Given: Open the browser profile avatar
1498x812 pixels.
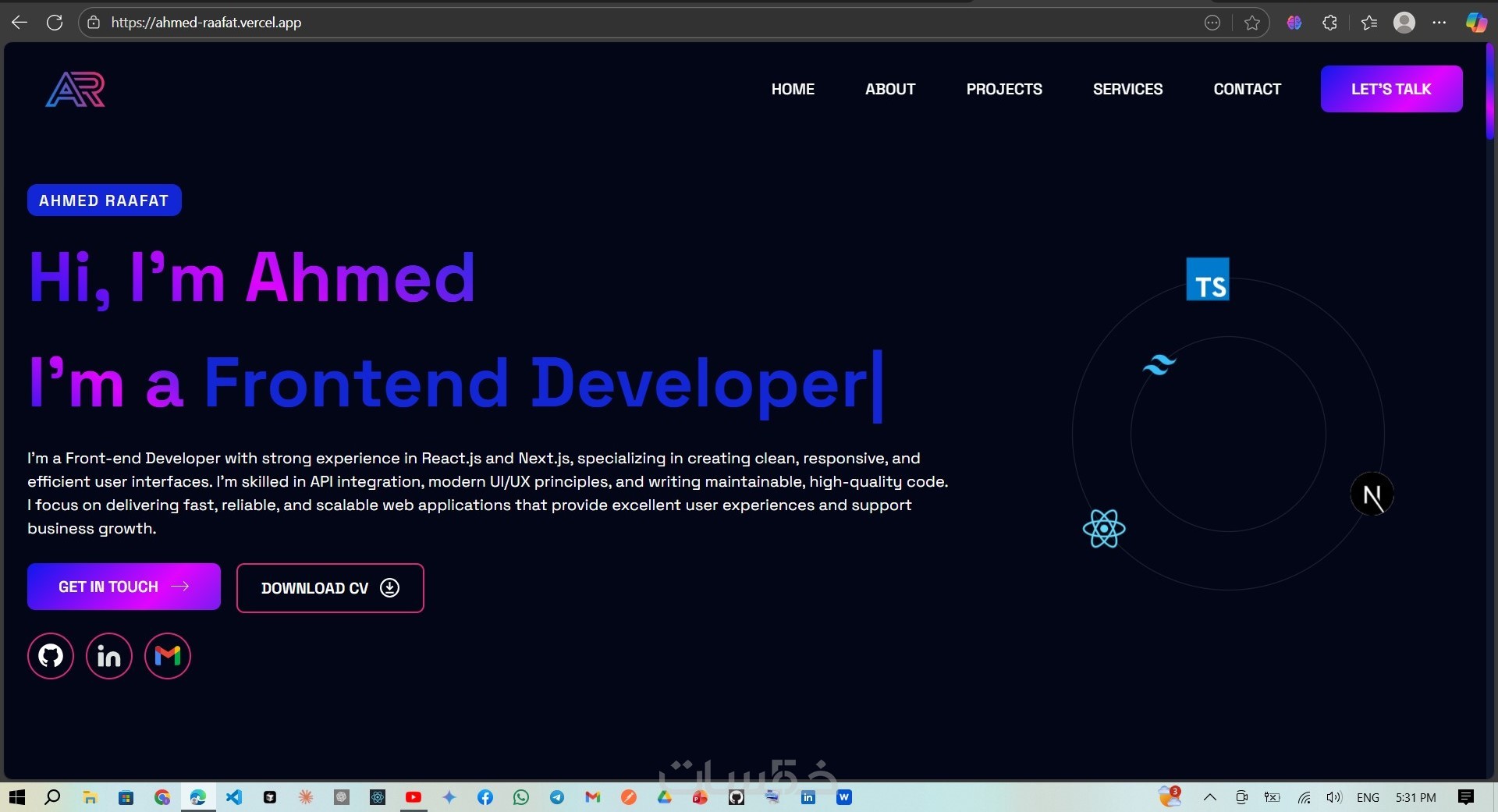Looking at the screenshot, I should [x=1404, y=23].
